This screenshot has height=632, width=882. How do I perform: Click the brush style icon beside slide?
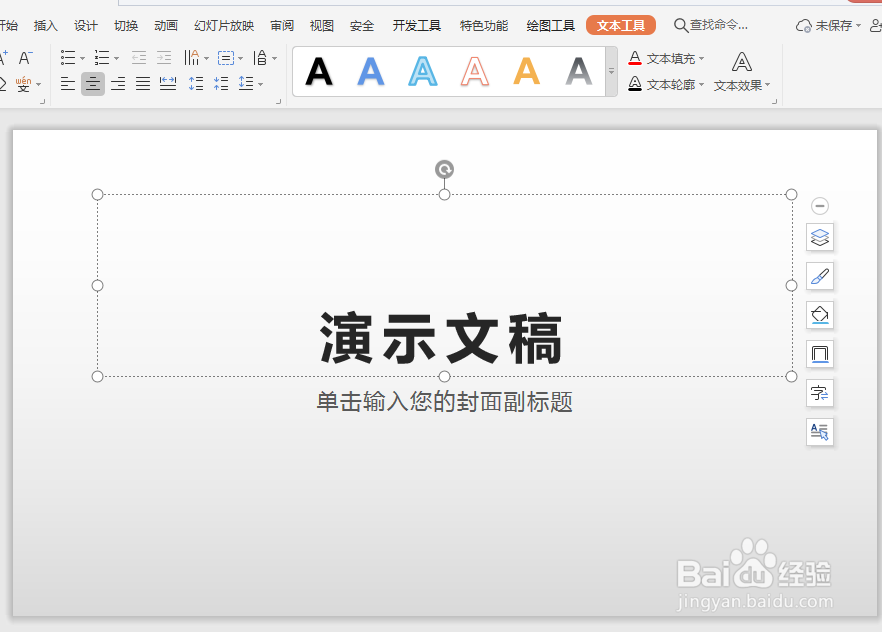coord(820,276)
